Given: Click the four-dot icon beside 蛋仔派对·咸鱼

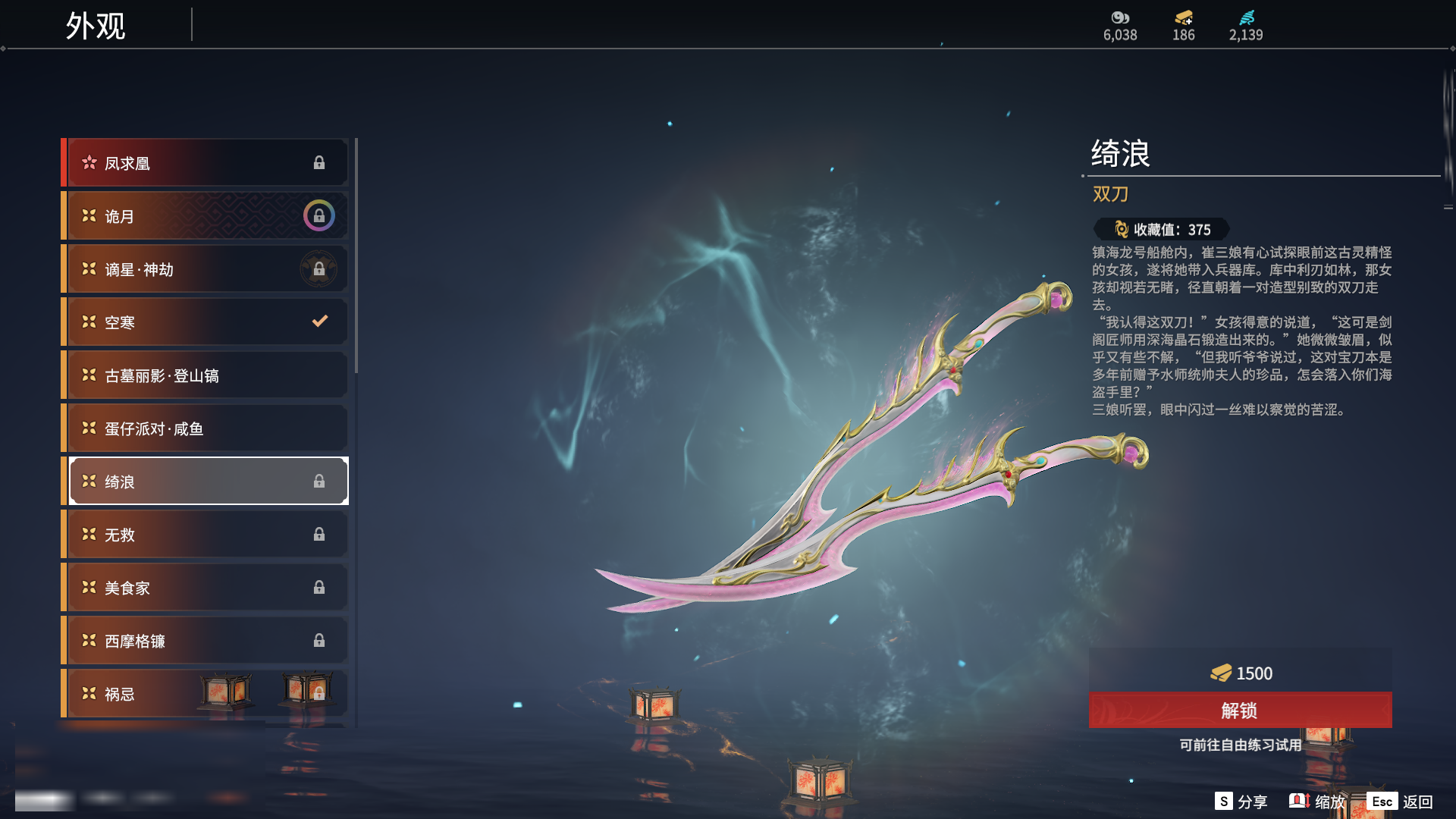Looking at the screenshot, I should [x=89, y=428].
